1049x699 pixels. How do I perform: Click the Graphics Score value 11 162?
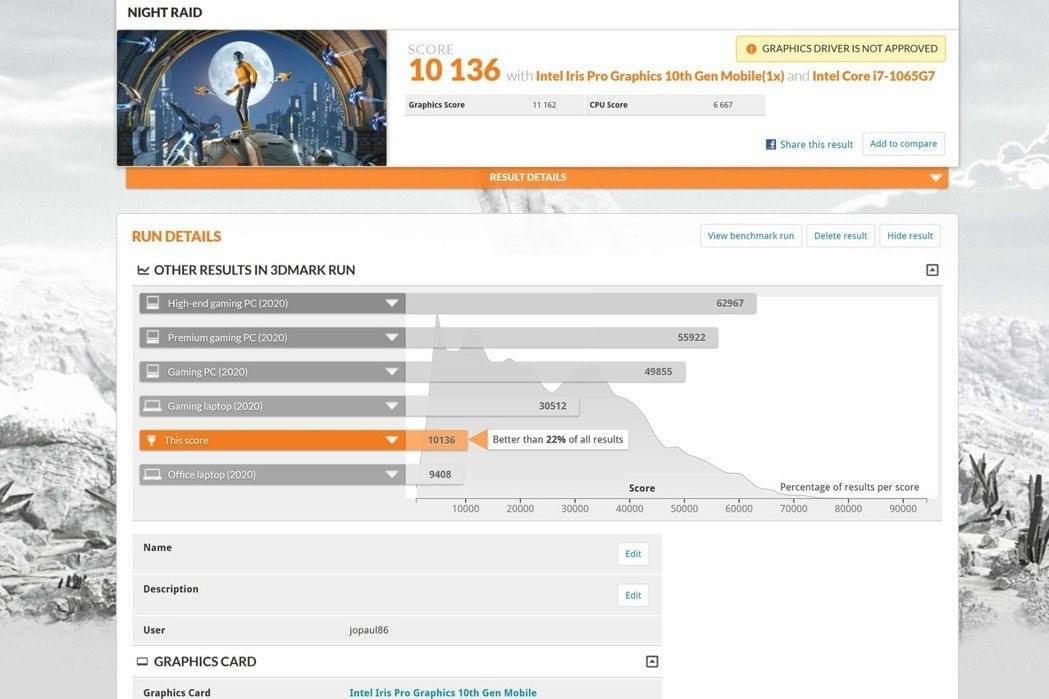tap(544, 105)
